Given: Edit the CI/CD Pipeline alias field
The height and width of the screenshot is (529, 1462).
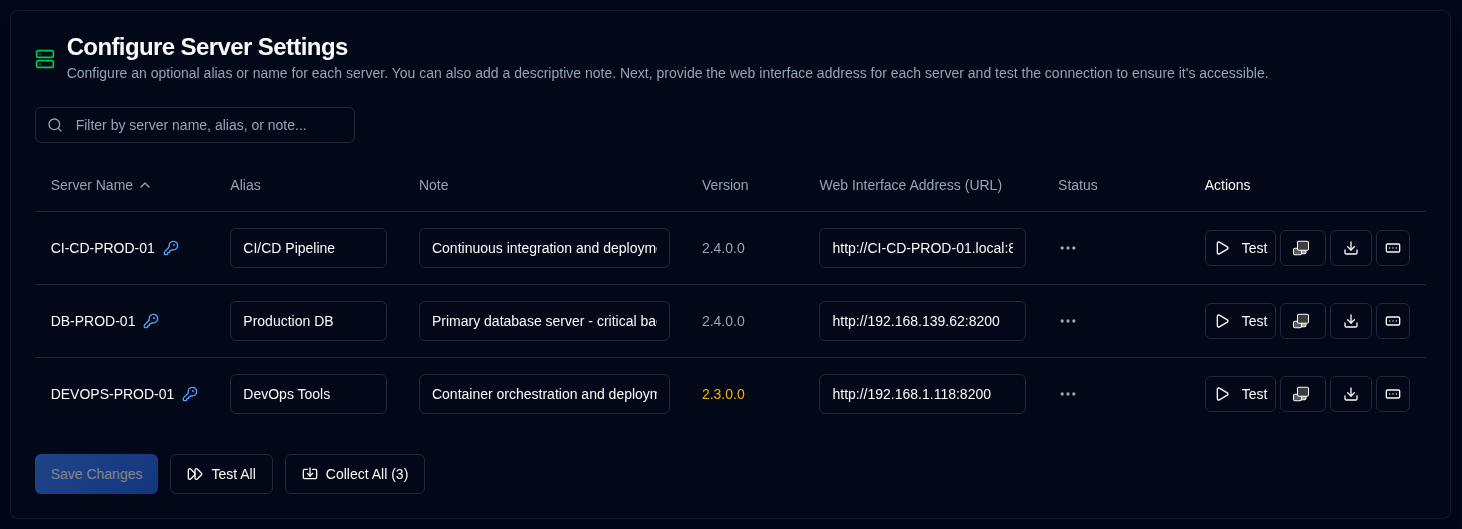Looking at the screenshot, I should pos(308,248).
